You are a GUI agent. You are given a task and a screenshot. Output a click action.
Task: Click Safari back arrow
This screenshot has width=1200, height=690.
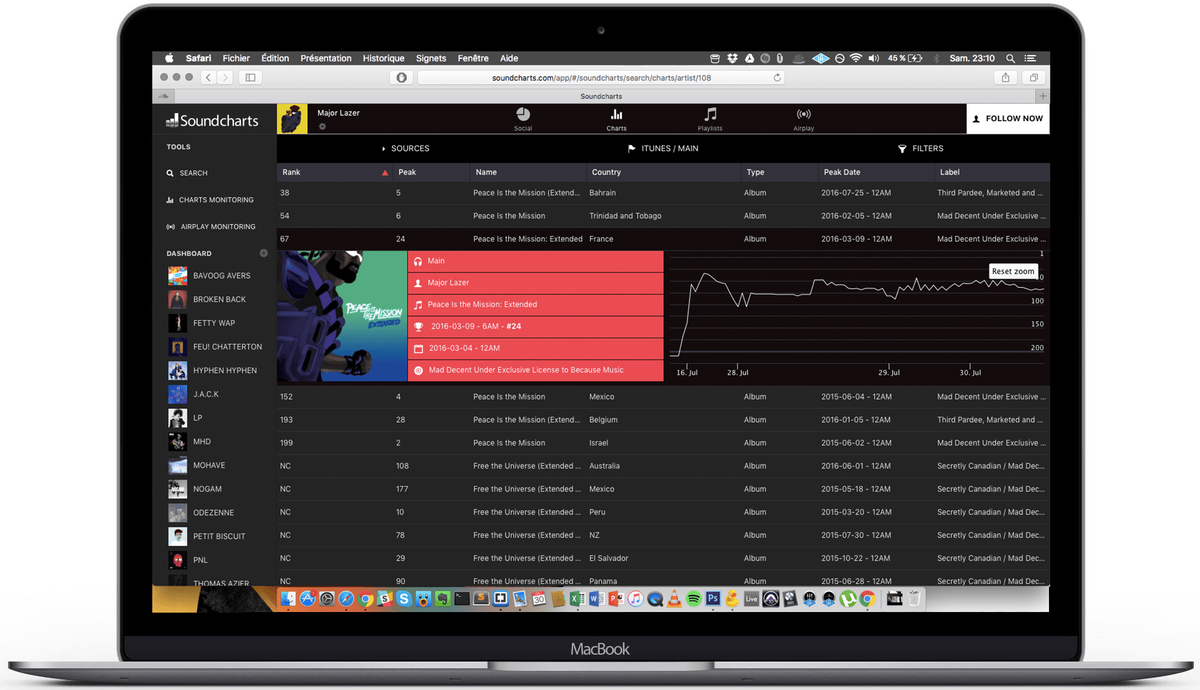208,77
